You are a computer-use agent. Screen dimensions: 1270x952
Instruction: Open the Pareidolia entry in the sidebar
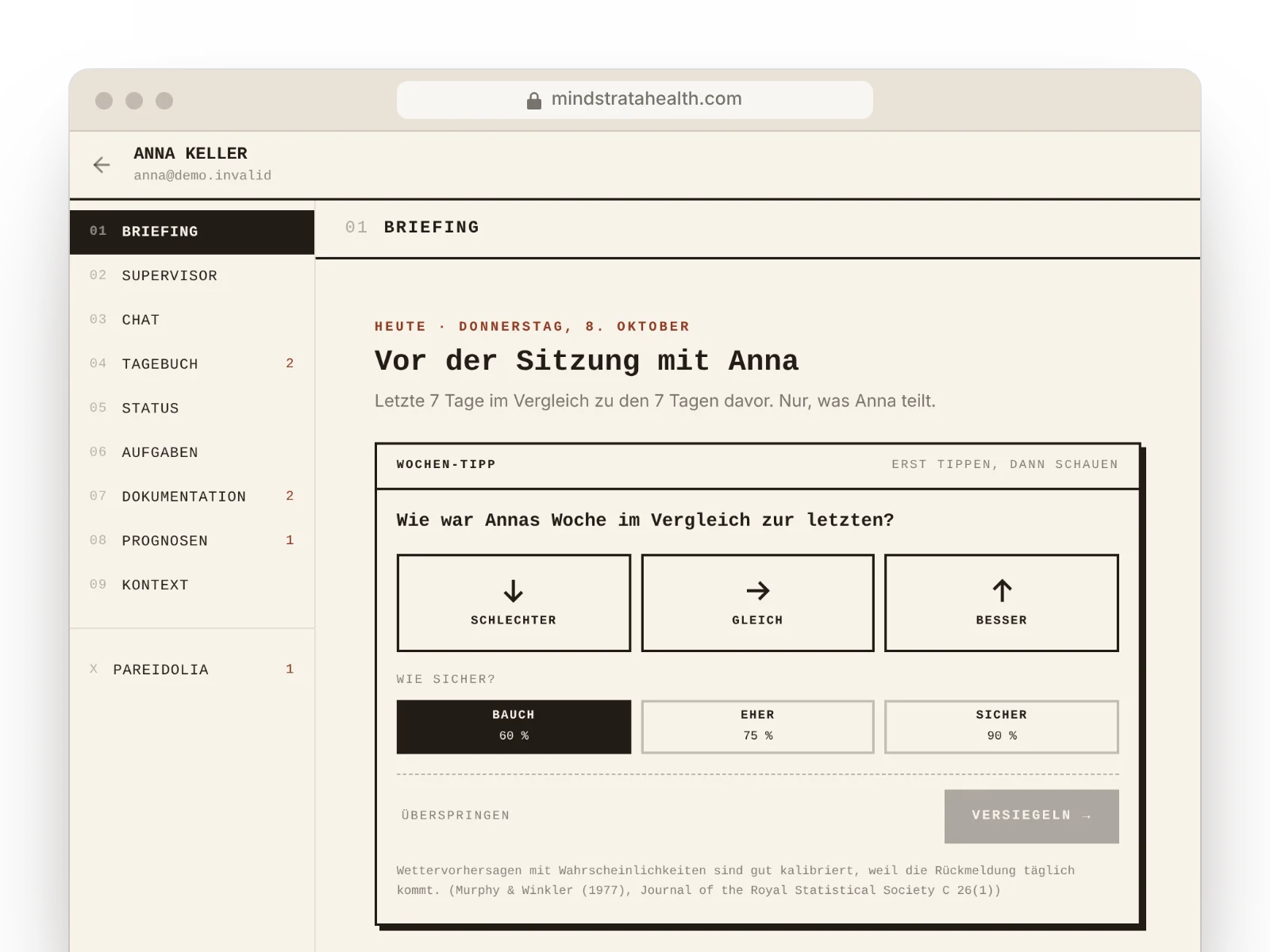point(192,670)
